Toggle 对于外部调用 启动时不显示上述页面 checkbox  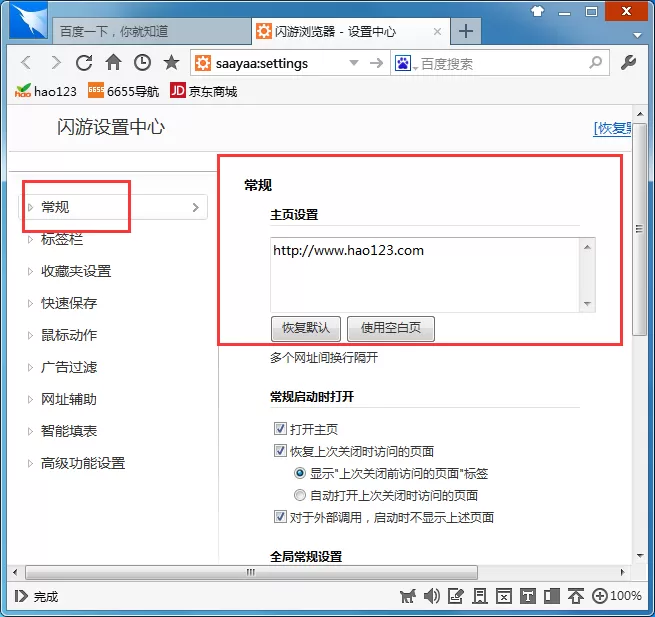click(x=280, y=517)
